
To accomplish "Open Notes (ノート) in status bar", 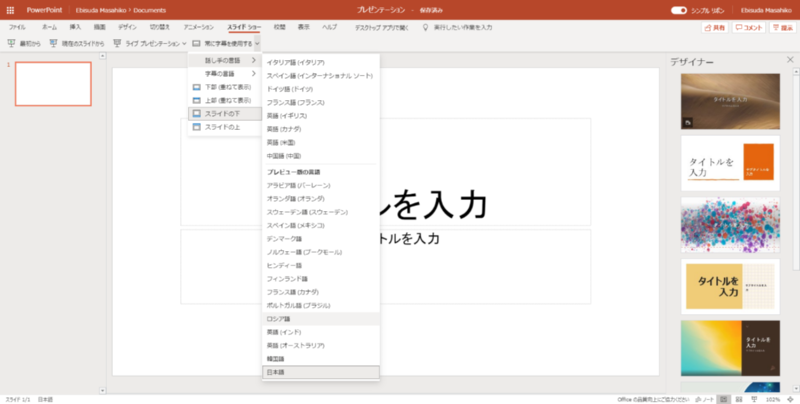I will point(704,397).
